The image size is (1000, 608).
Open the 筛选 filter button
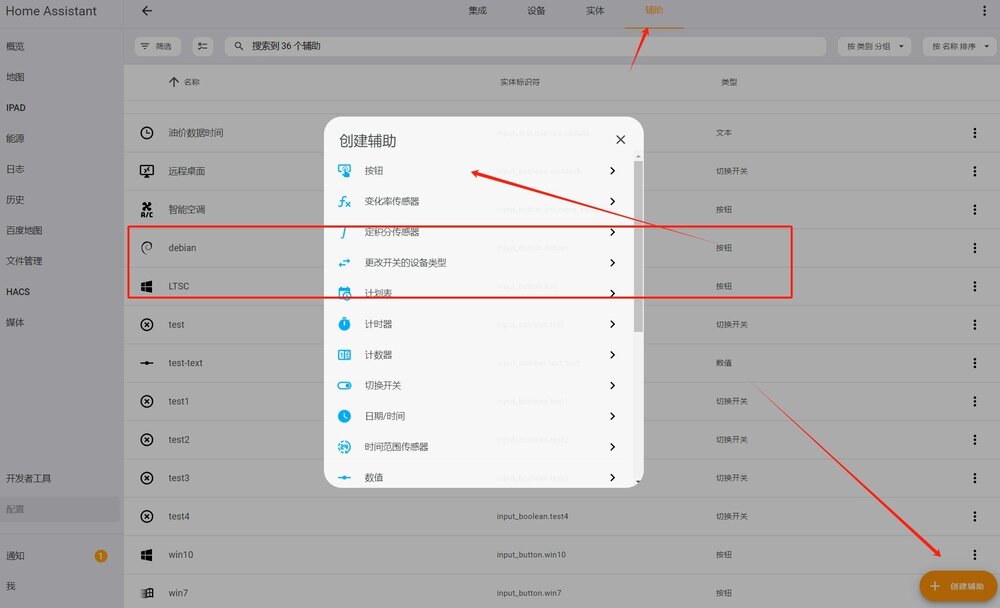(157, 46)
